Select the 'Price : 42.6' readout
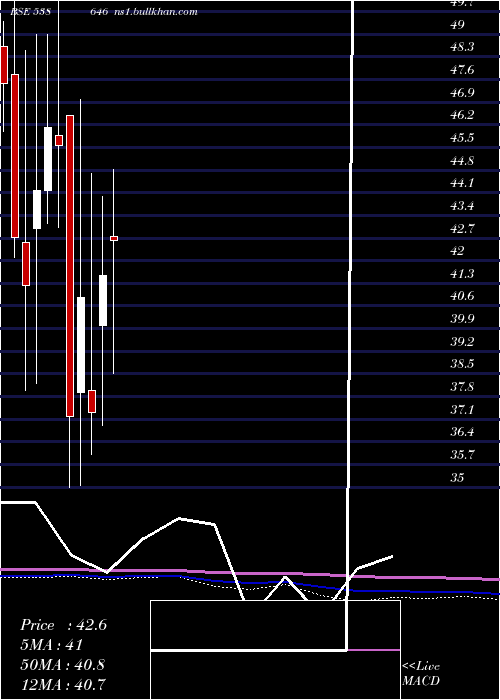This screenshot has width=500, height=700. pos(63,625)
